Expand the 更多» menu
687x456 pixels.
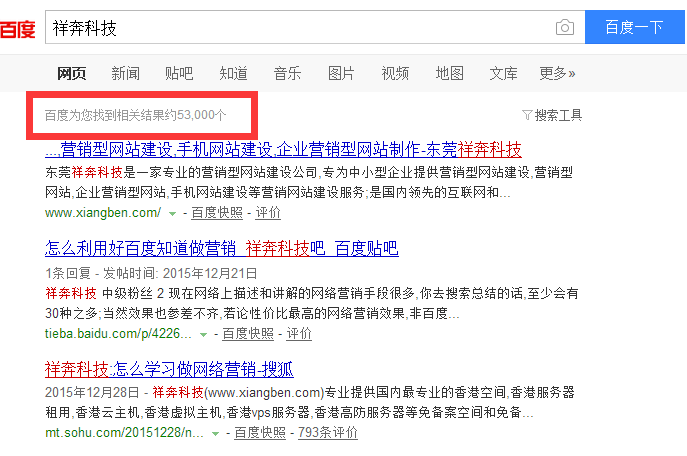pyautogui.click(x=557, y=73)
